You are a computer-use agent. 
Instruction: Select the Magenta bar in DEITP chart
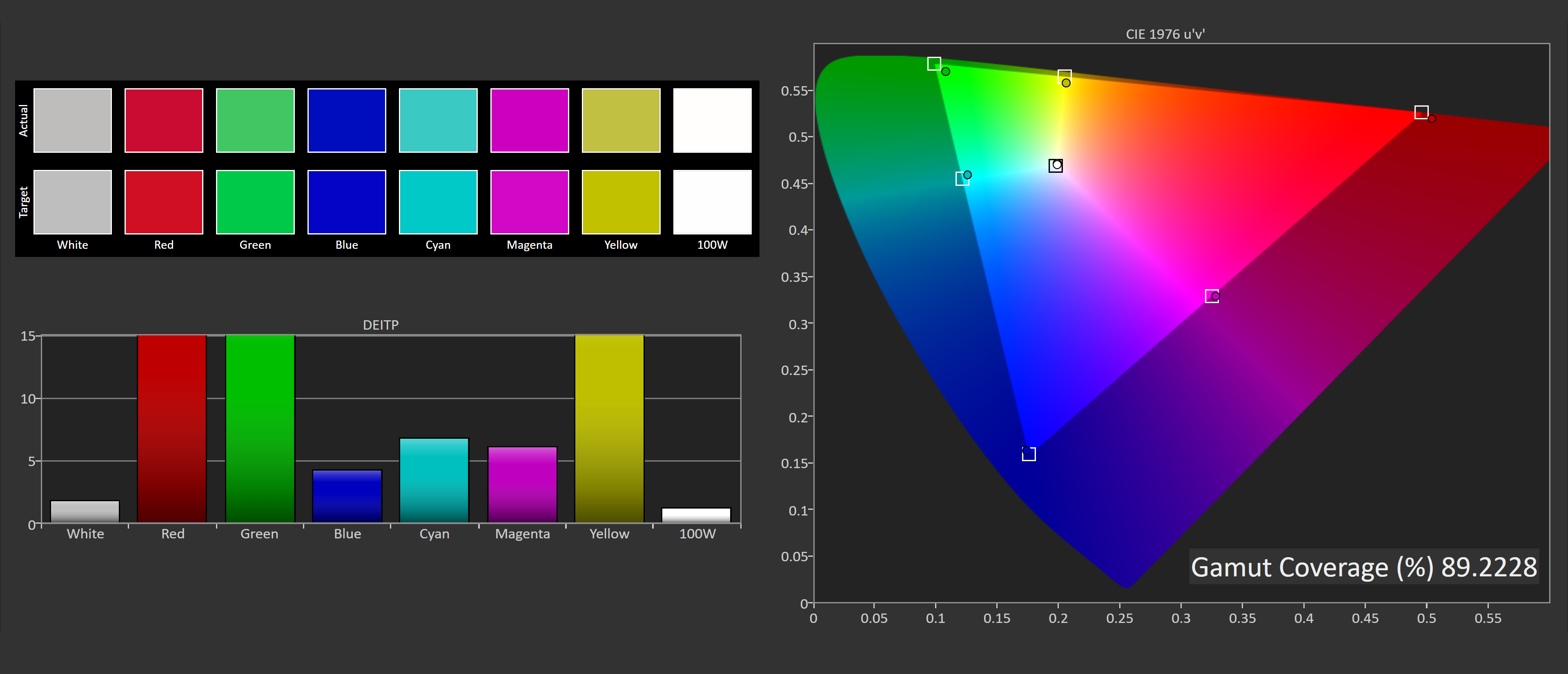522,484
